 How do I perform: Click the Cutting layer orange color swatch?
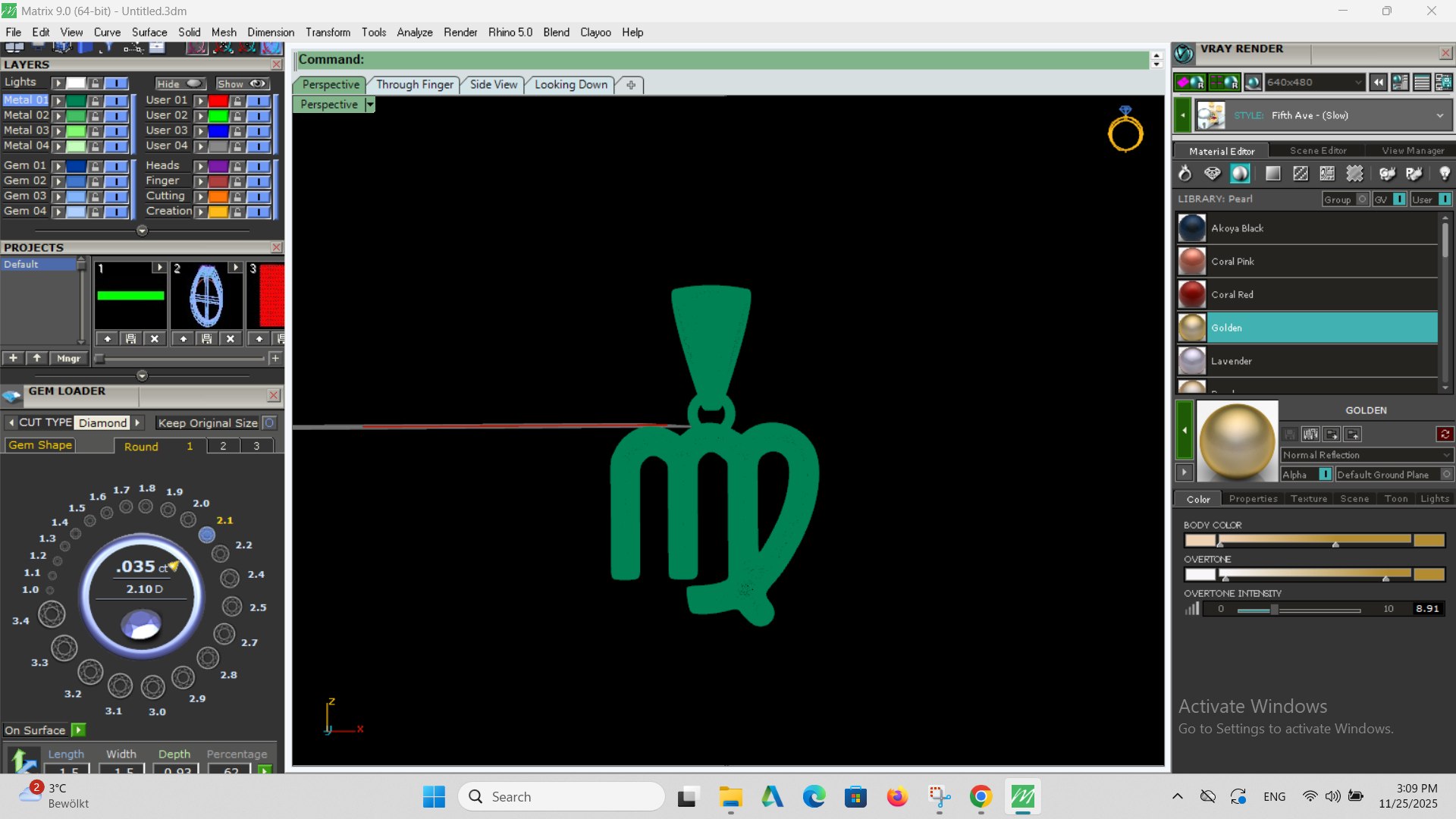pos(218,196)
